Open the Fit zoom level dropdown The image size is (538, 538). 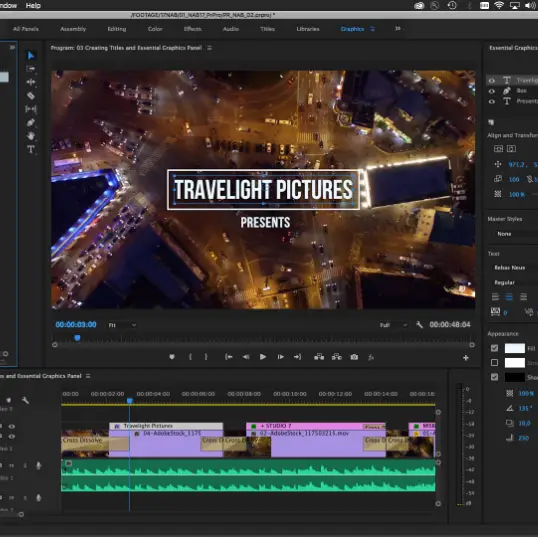pos(122,325)
